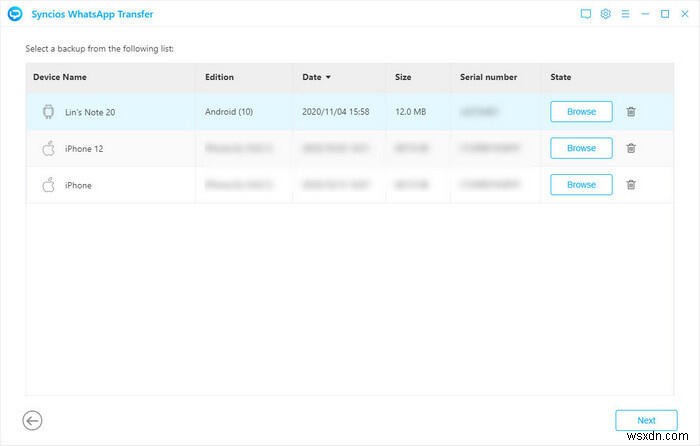
Task: Select the Lin's Note 20 device name
Action: (x=90, y=113)
